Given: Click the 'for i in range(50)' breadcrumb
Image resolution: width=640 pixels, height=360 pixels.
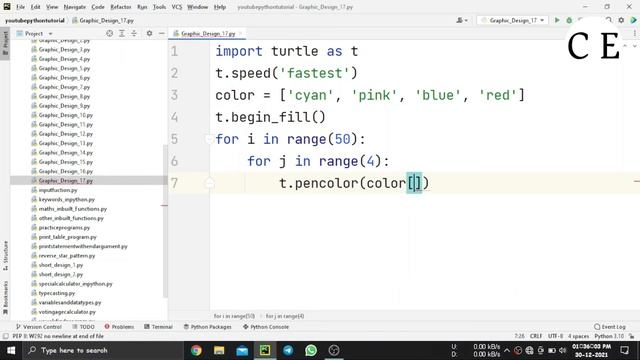Looking at the screenshot, I should tap(234, 316).
